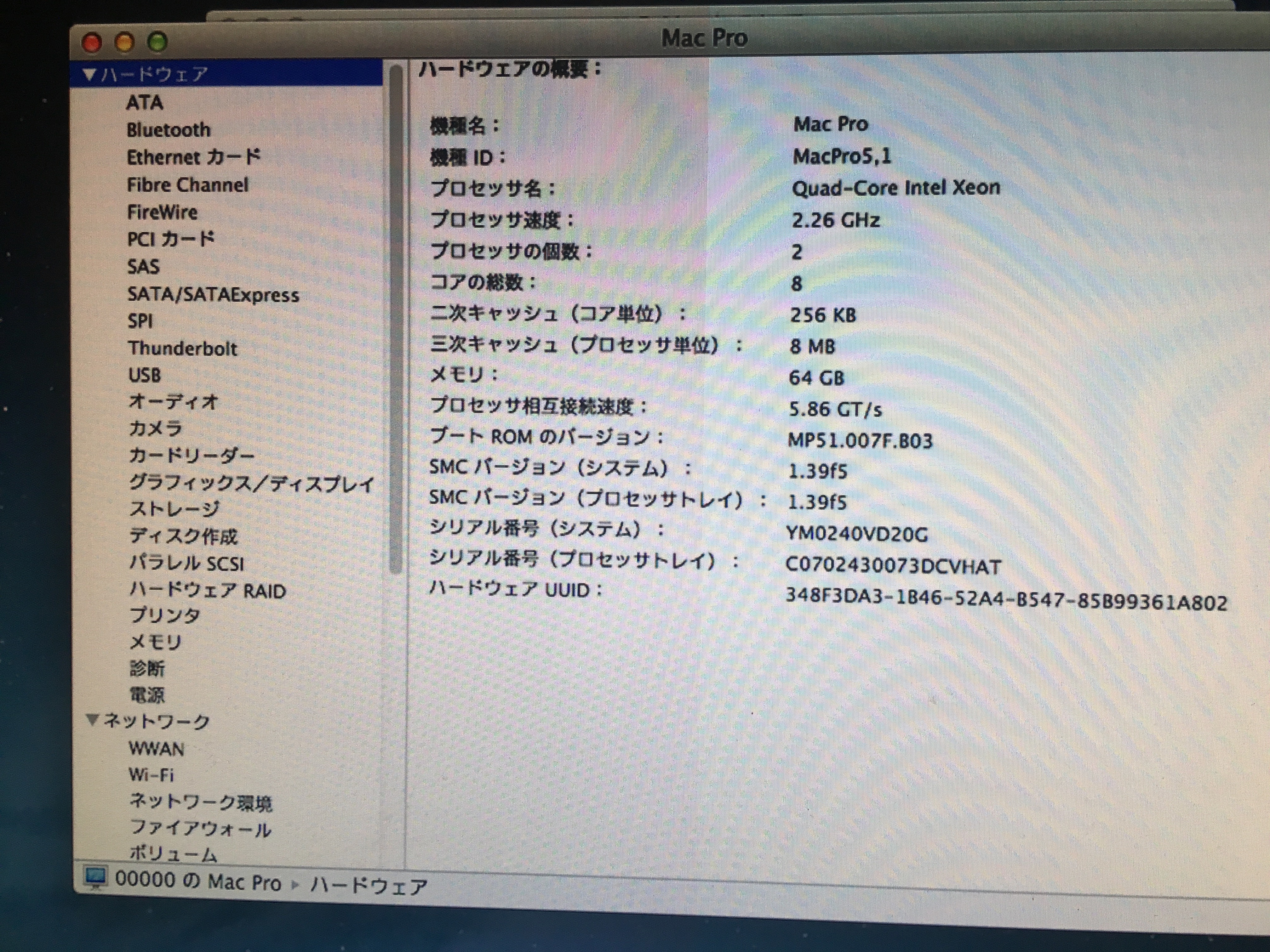Select ハードウェア RAID in the sidebar

coord(208,590)
